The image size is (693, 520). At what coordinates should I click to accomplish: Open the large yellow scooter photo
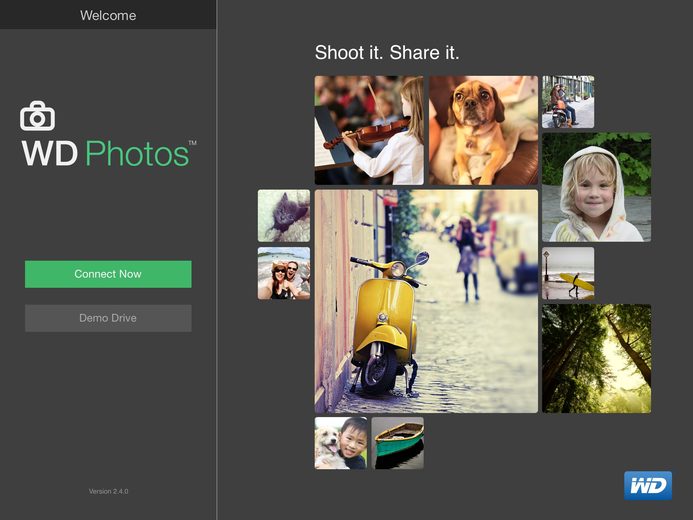[x=426, y=301]
